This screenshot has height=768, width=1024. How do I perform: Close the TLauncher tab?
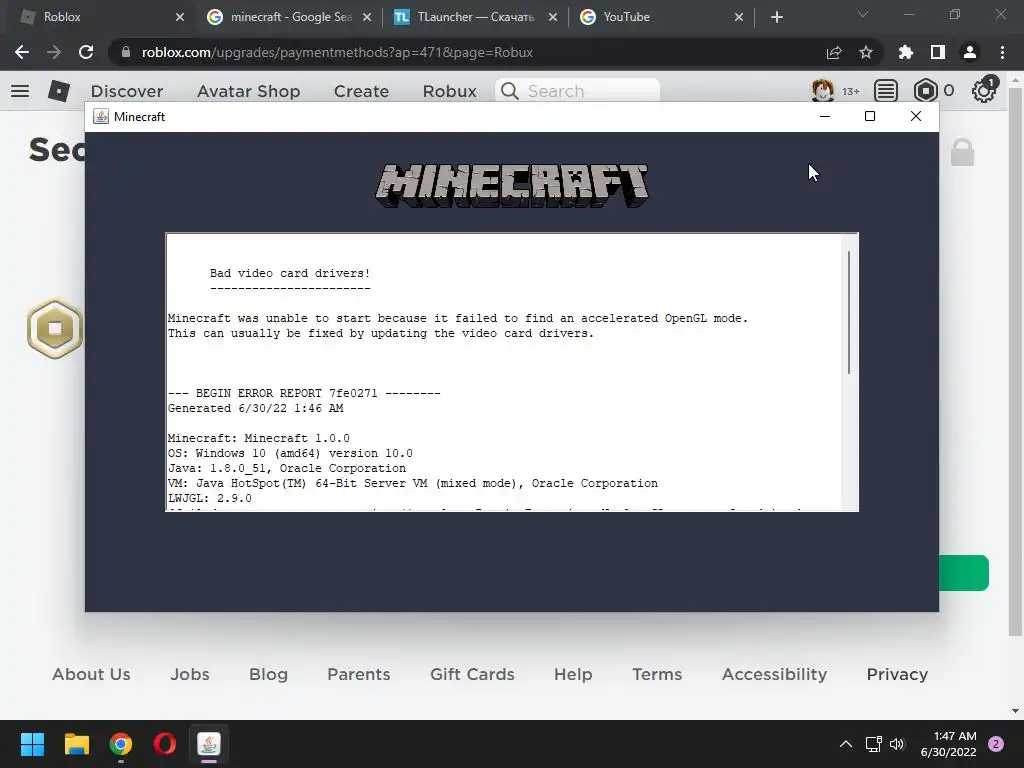pos(553,17)
